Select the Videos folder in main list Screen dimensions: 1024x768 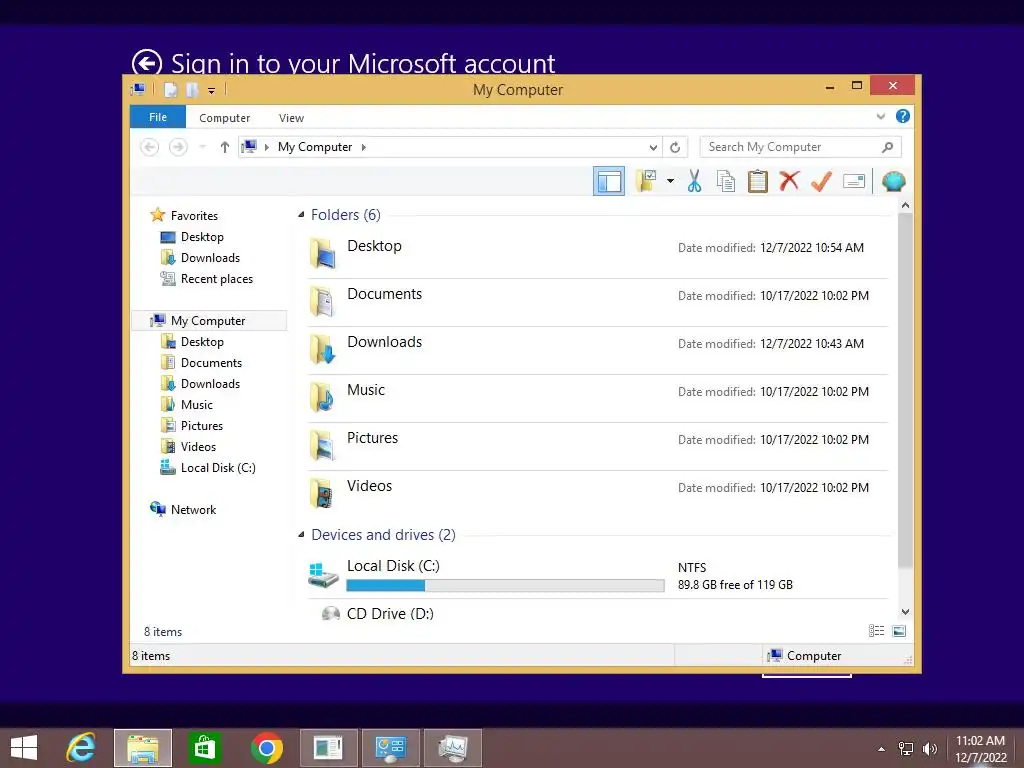(x=598, y=494)
